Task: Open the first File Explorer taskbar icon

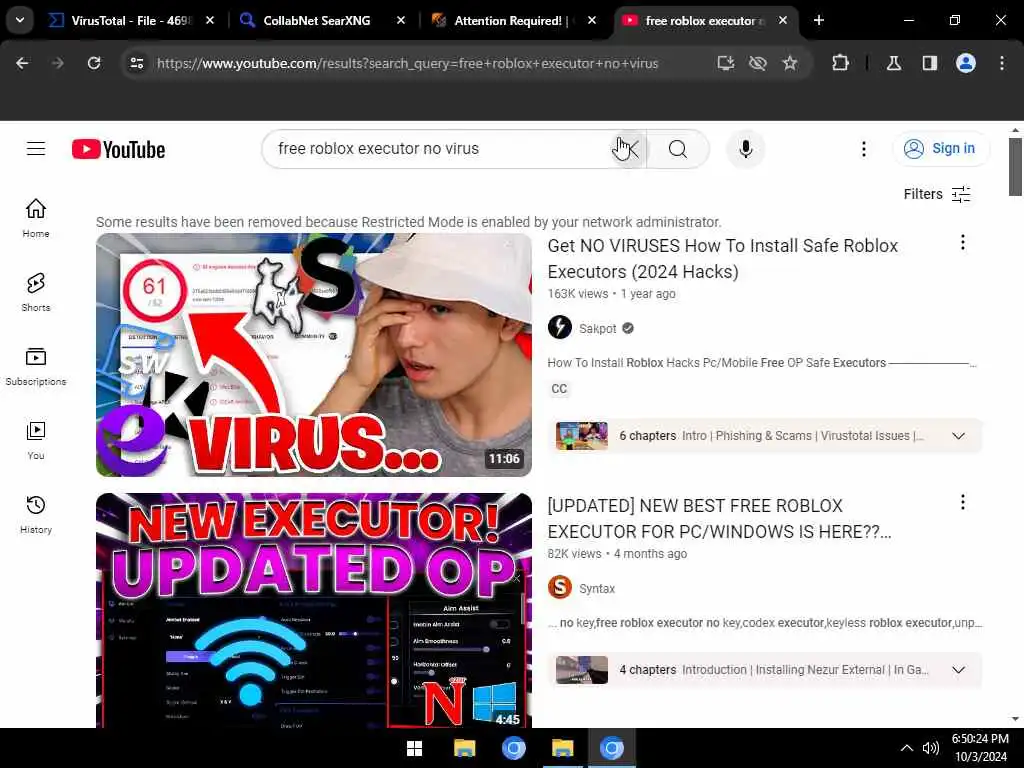Action: tap(465, 748)
